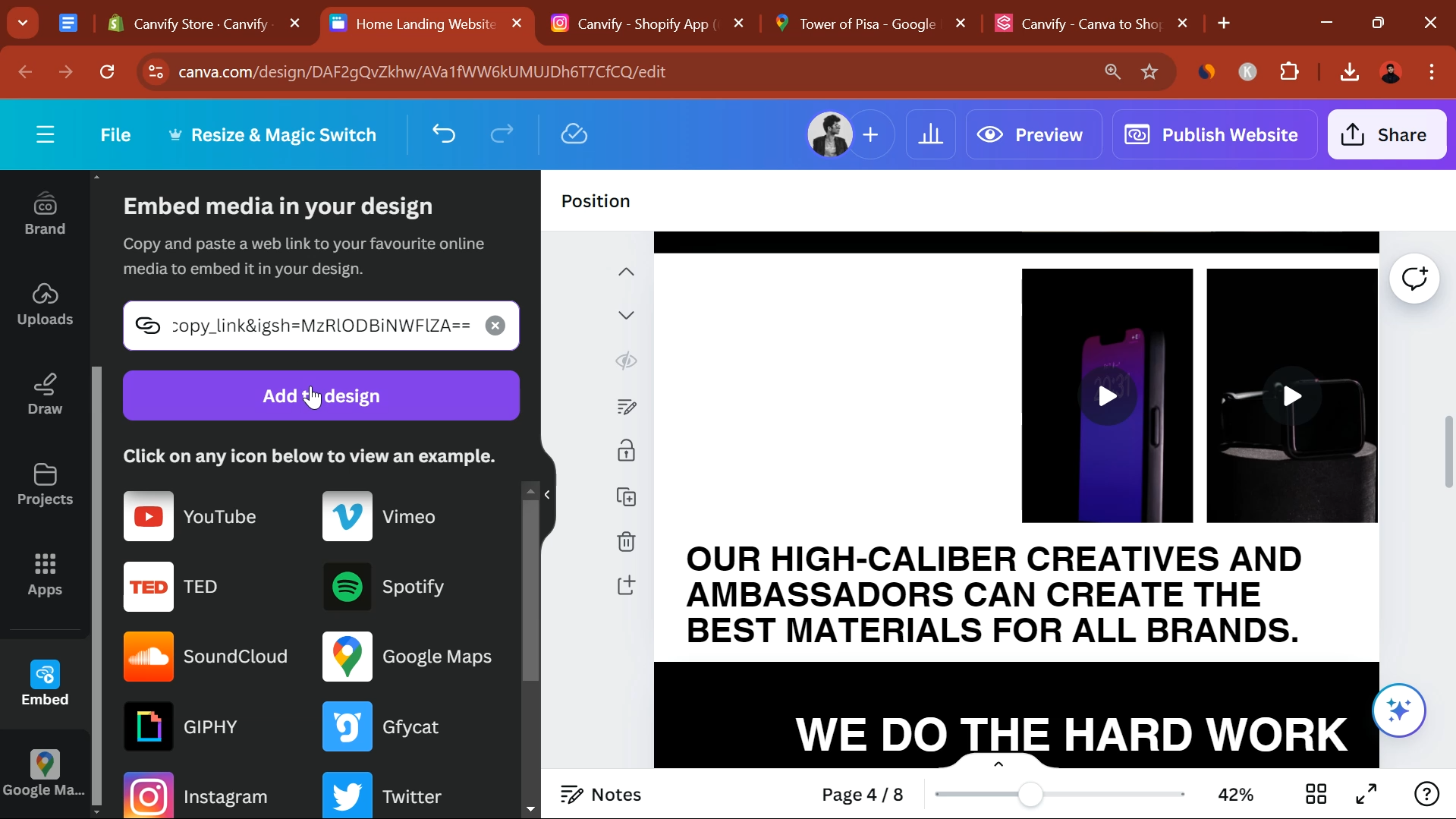Open the Notes panel
The image size is (1456, 819).
click(601, 795)
